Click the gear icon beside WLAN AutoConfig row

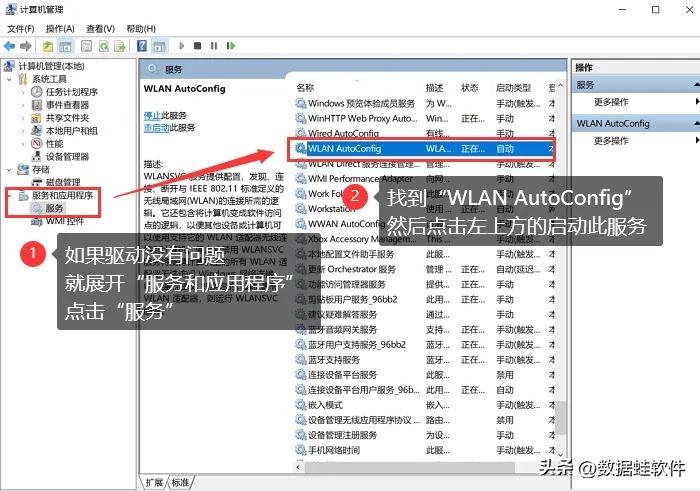tap(301, 148)
